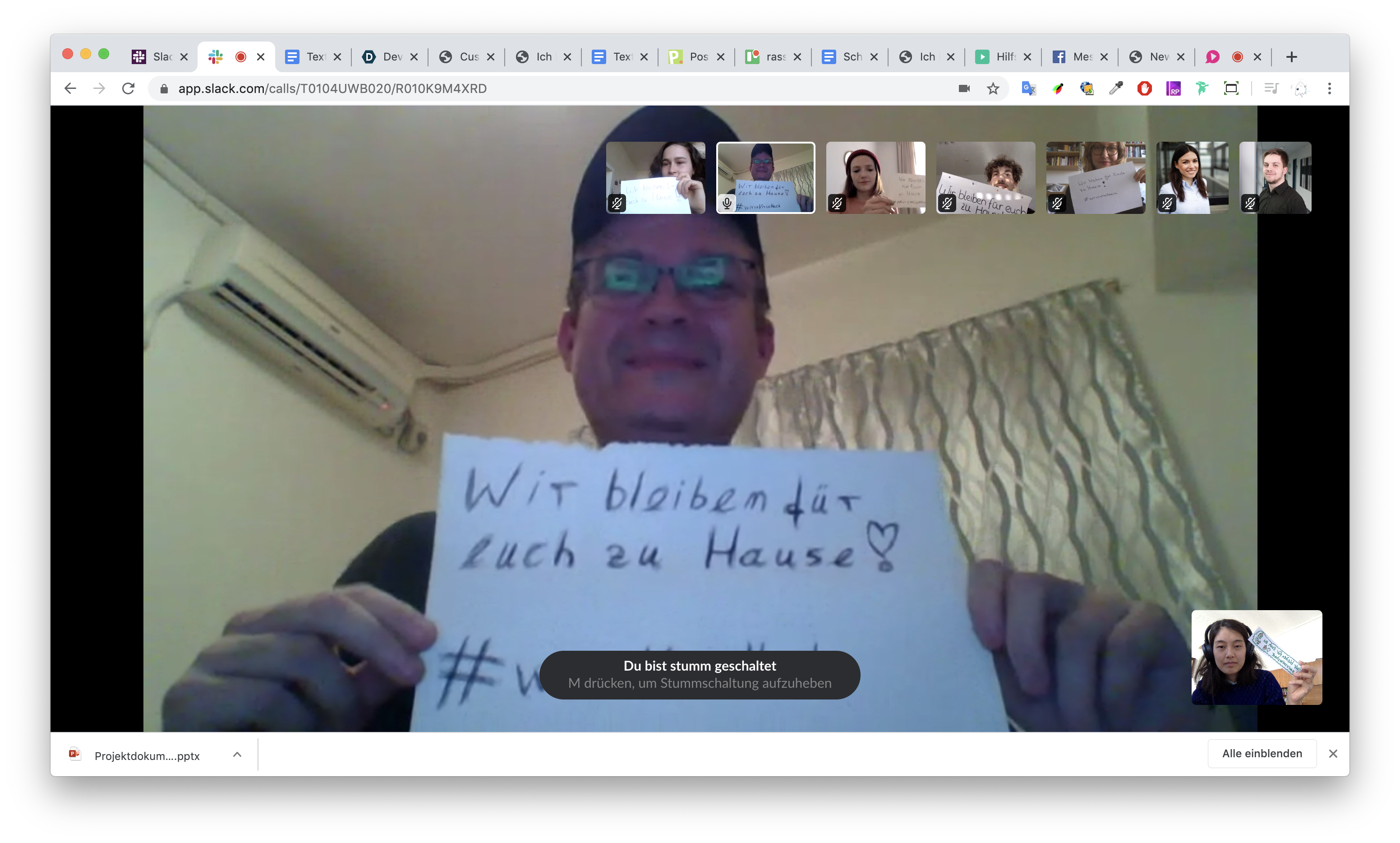Open the red shield ad blocker extension

[x=1144, y=88]
